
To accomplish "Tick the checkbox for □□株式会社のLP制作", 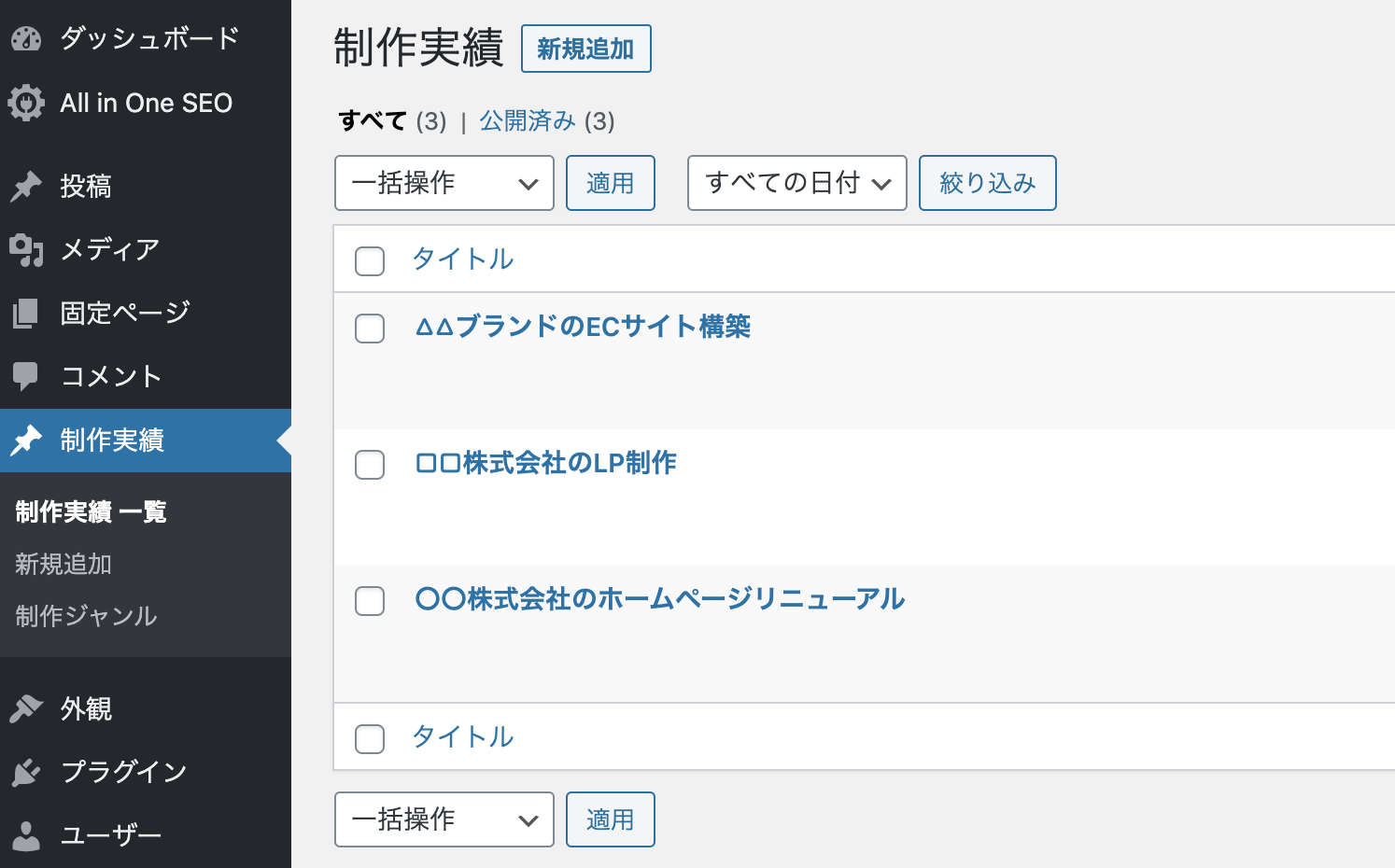I will [x=370, y=465].
